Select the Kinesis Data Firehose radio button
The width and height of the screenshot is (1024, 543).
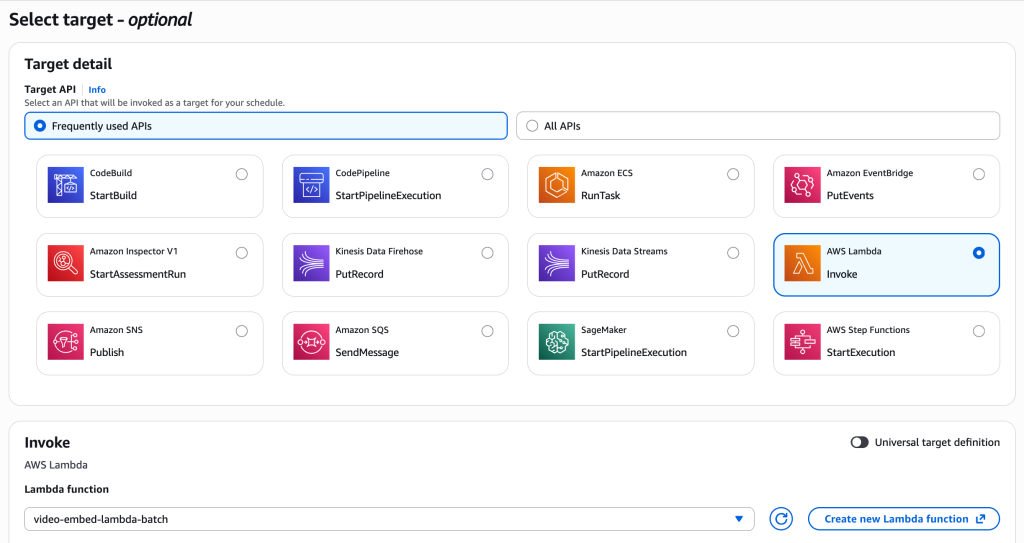(487, 253)
